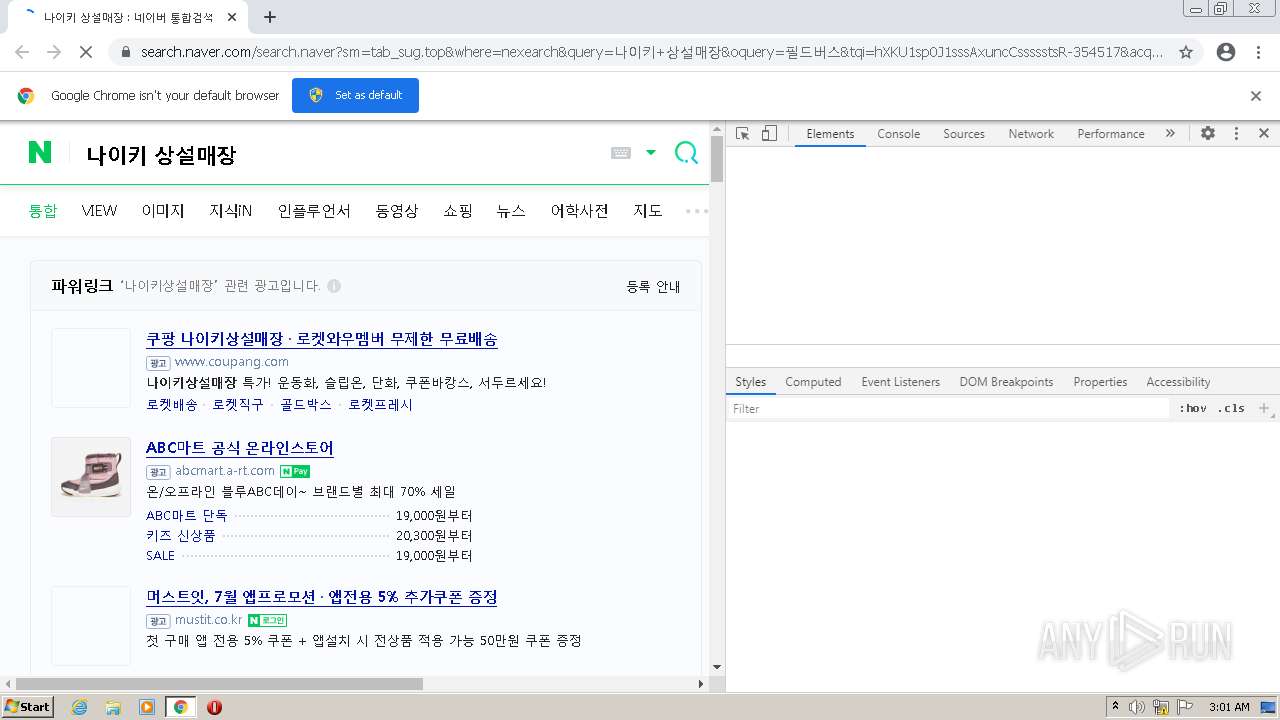Open the Windows Start button

click(x=28, y=707)
